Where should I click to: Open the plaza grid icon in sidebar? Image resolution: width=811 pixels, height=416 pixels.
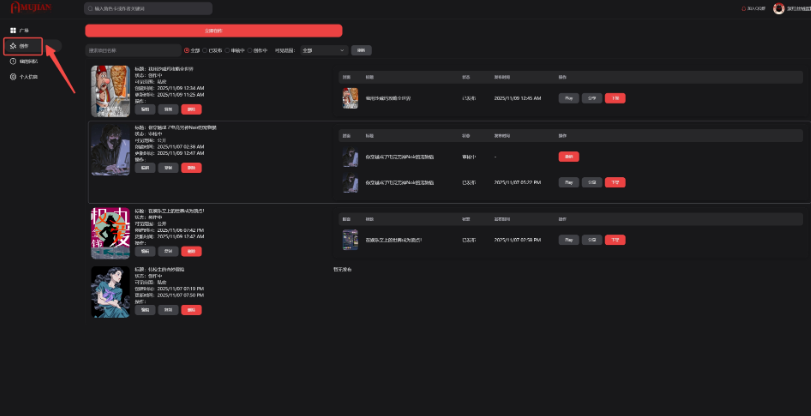tap(13, 31)
